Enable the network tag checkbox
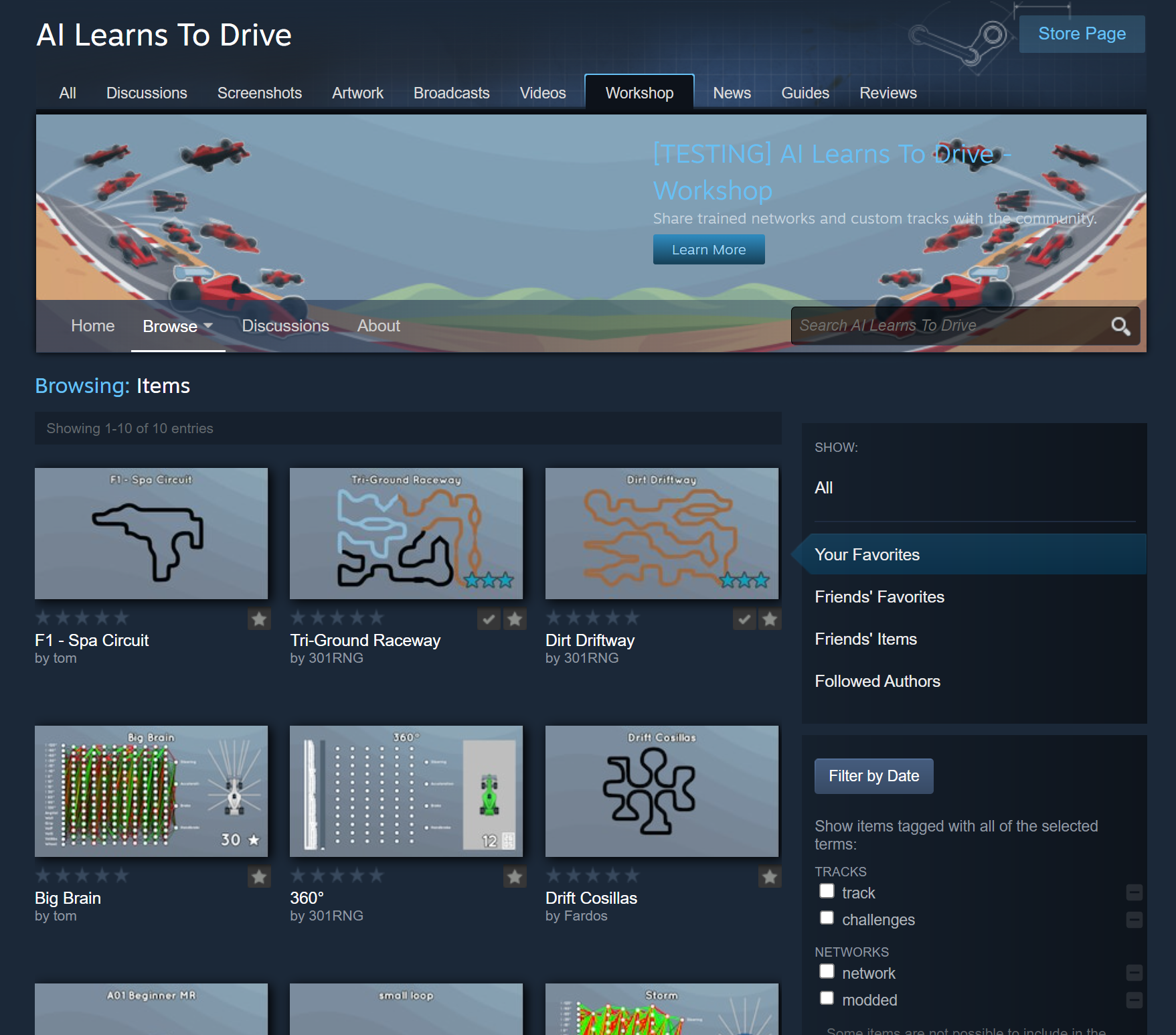This screenshot has height=1035, width=1176. [827, 971]
